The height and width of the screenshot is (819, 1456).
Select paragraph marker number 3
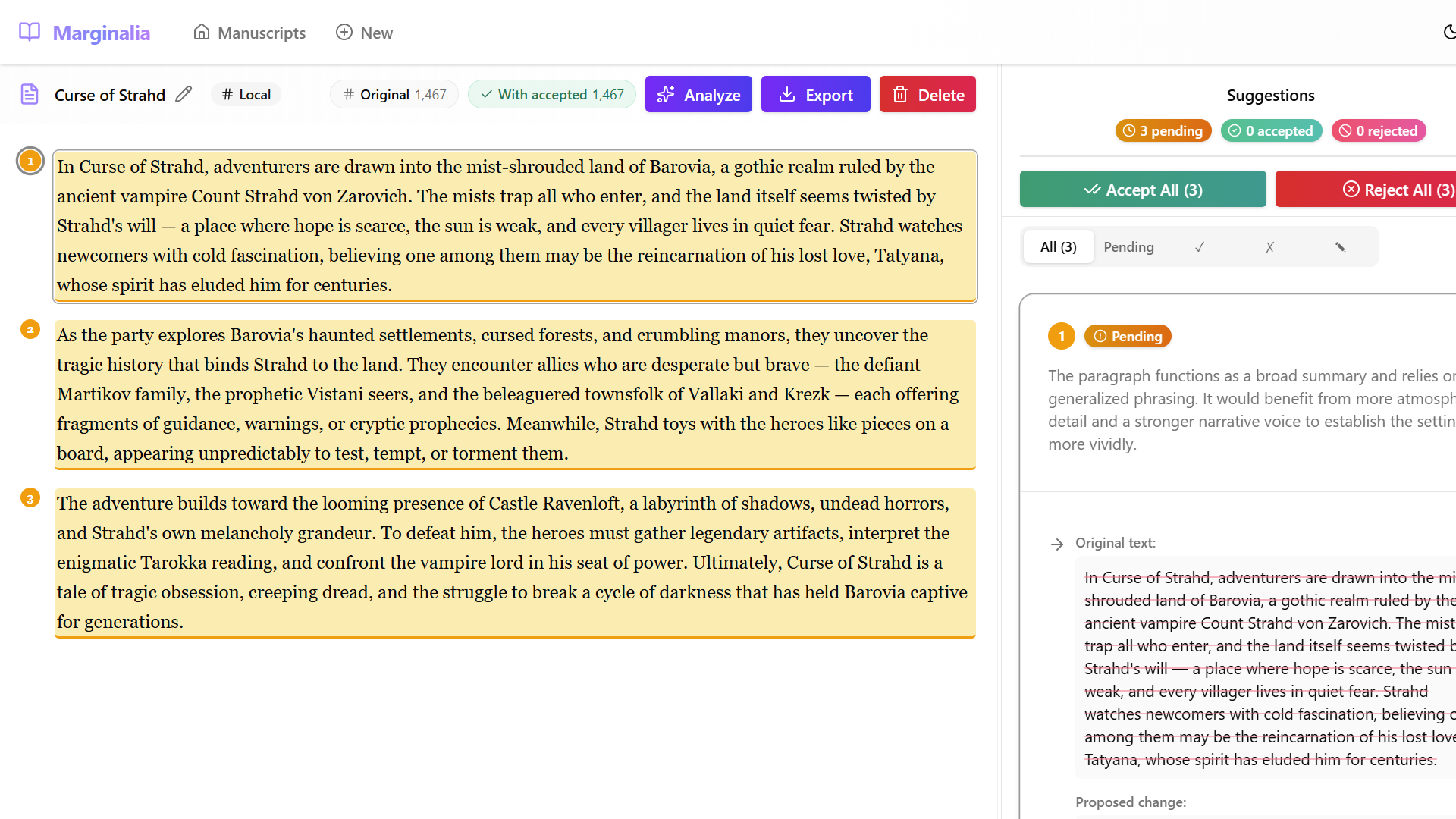30,498
